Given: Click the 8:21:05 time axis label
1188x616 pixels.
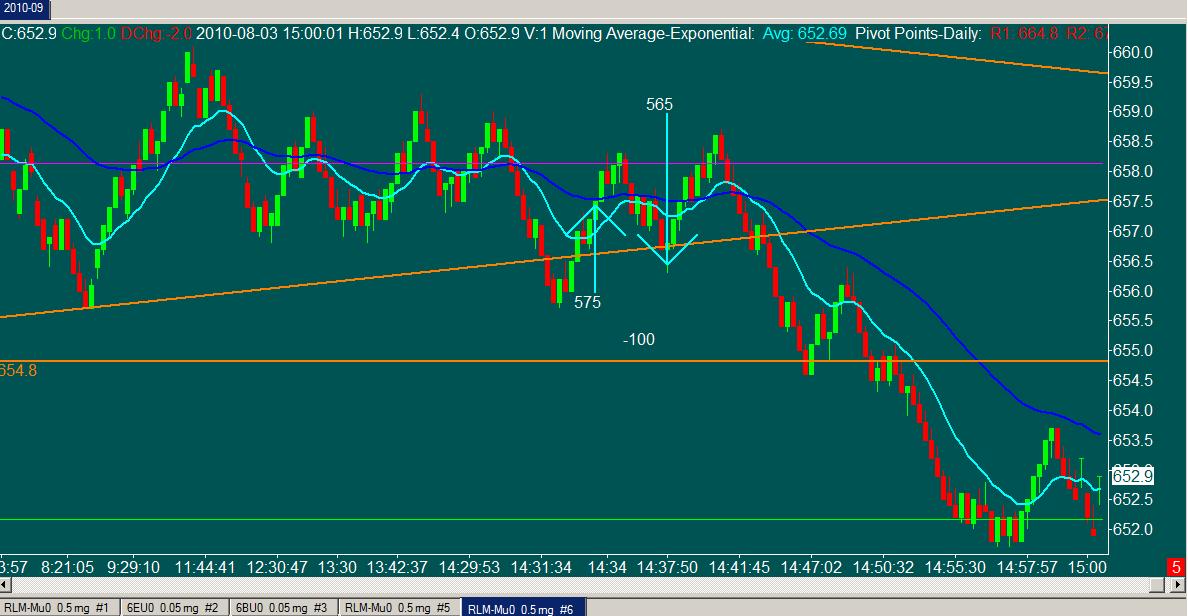Looking at the screenshot, I should [x=68, y=567].
